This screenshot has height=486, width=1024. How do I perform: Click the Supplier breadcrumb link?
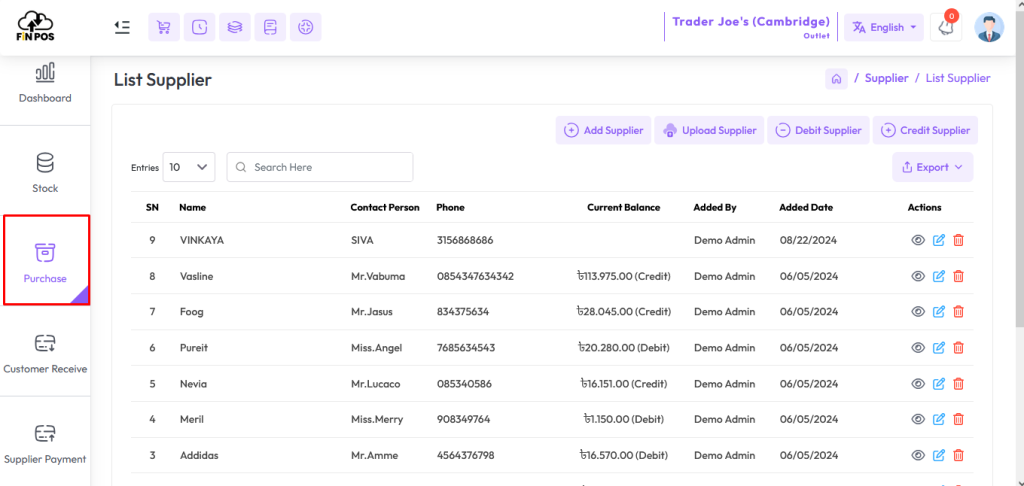point(886,78)
